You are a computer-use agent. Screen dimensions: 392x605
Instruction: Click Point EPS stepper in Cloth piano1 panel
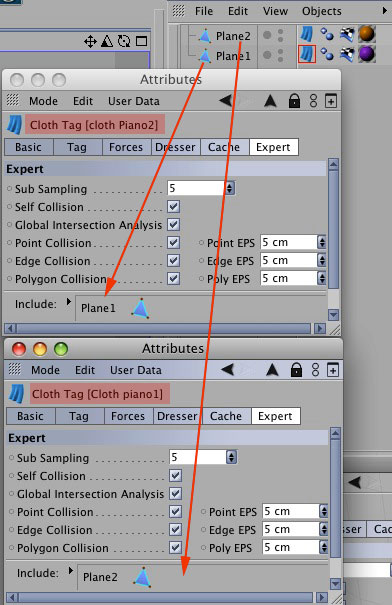(x=323, y=511)
